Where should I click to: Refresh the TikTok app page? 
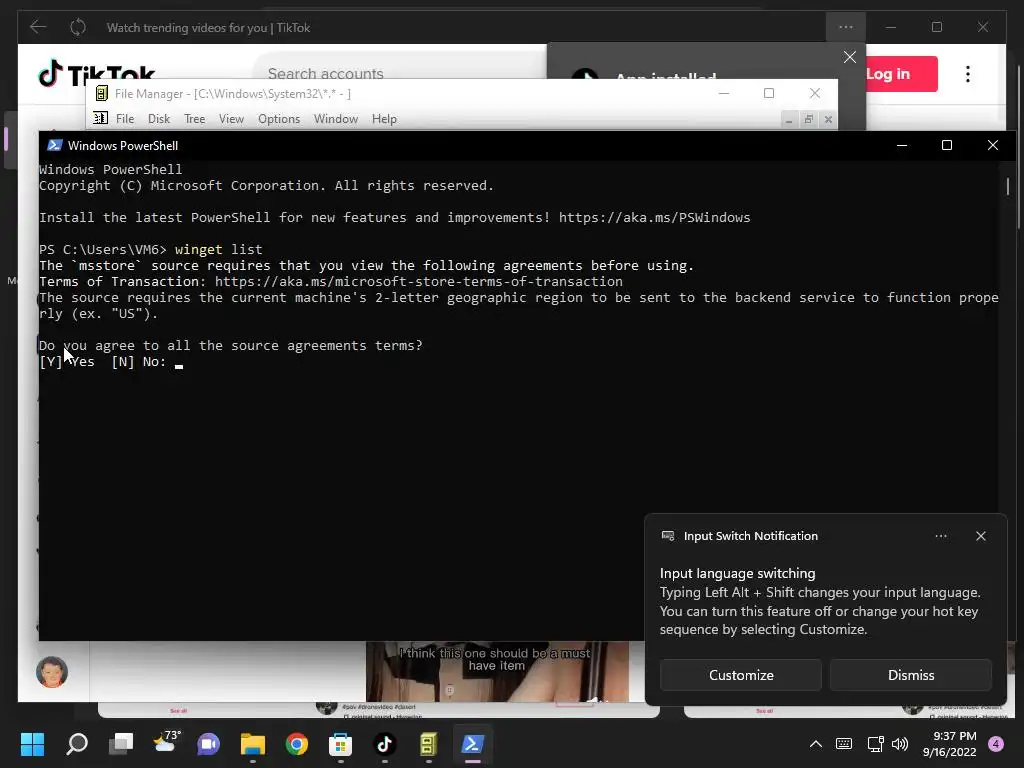click(x=78, y=27)
